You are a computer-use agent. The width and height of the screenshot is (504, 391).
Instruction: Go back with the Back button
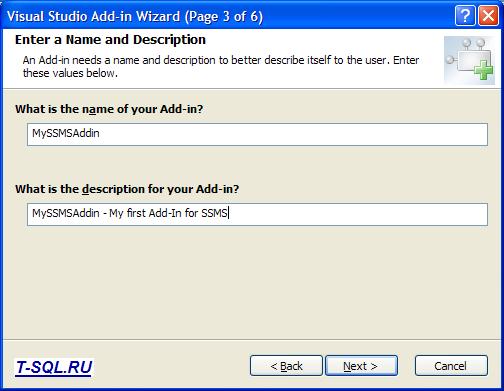[x=286, y=366]
